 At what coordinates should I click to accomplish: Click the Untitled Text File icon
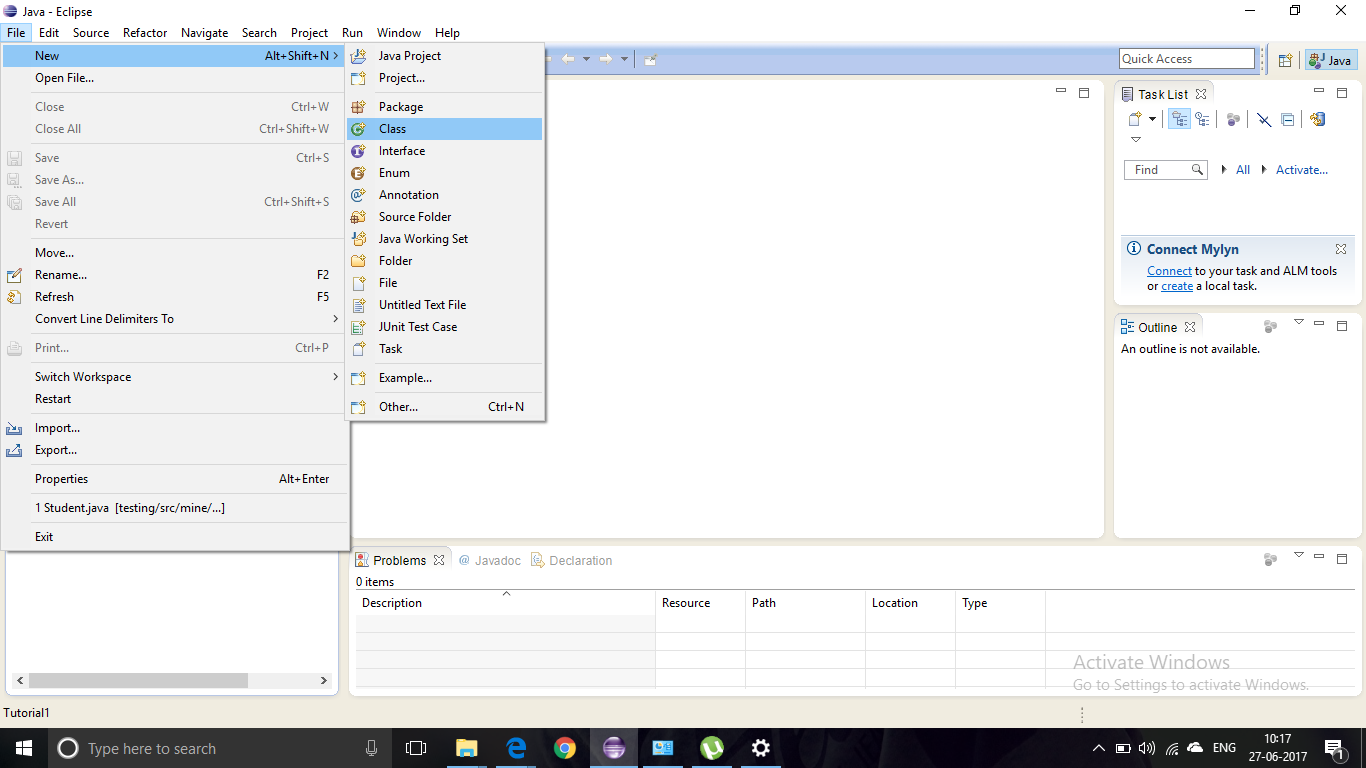[359, 305]
